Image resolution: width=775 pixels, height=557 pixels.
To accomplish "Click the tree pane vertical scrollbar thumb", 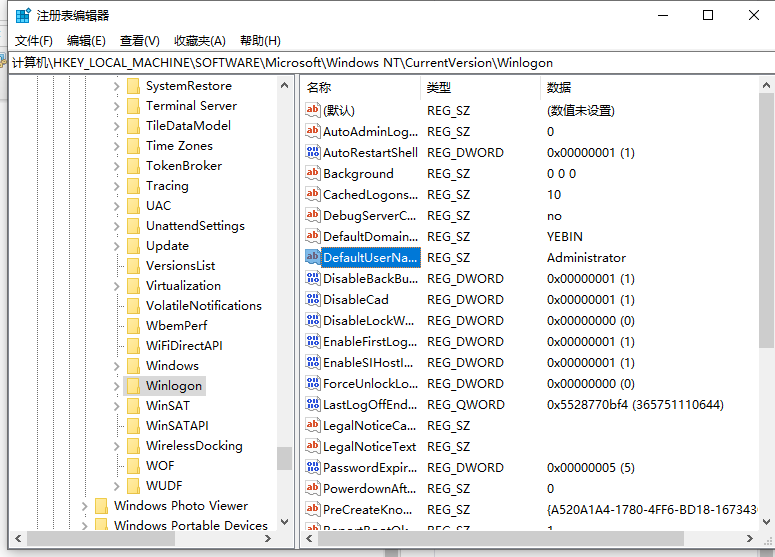I will pyautogui.click(x=285, y=458).
